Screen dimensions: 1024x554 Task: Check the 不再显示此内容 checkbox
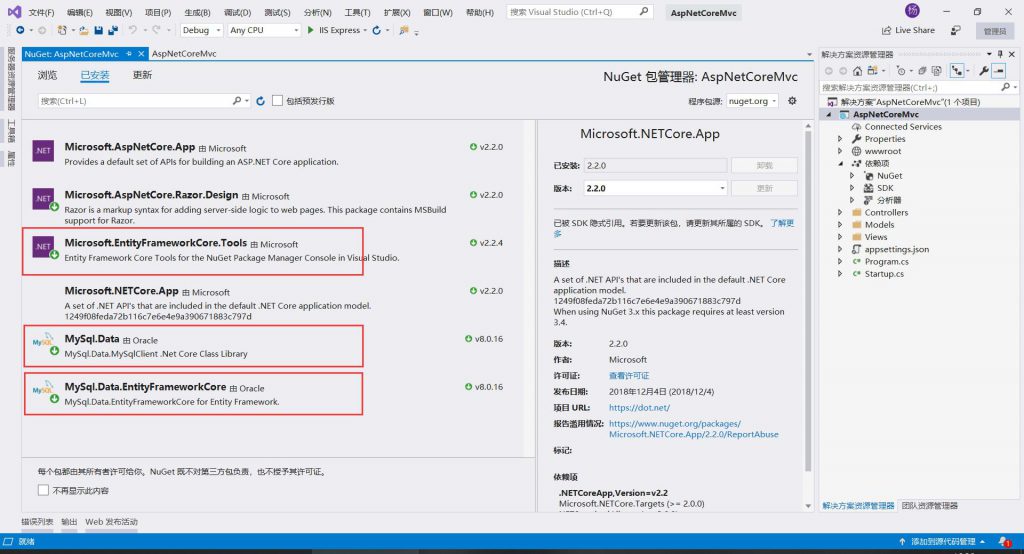pos(43,490)
